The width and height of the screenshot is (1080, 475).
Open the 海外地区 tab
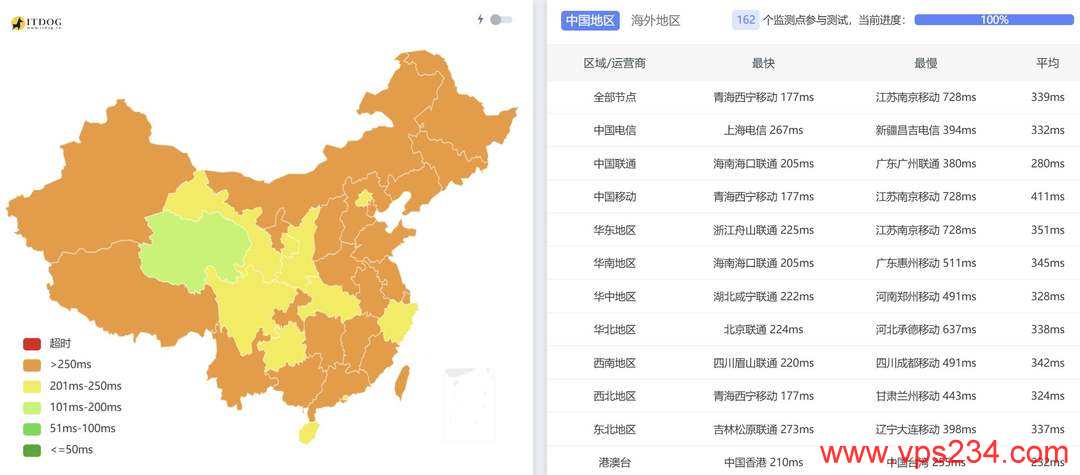pyautogui.click(x=656, y=20)
